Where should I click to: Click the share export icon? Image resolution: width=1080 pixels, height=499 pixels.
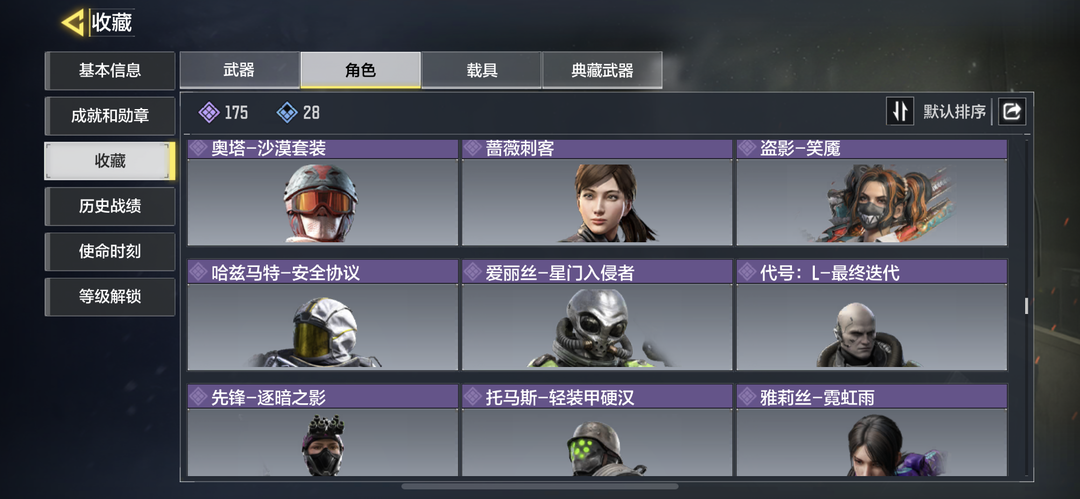[x=1011, y=112]
